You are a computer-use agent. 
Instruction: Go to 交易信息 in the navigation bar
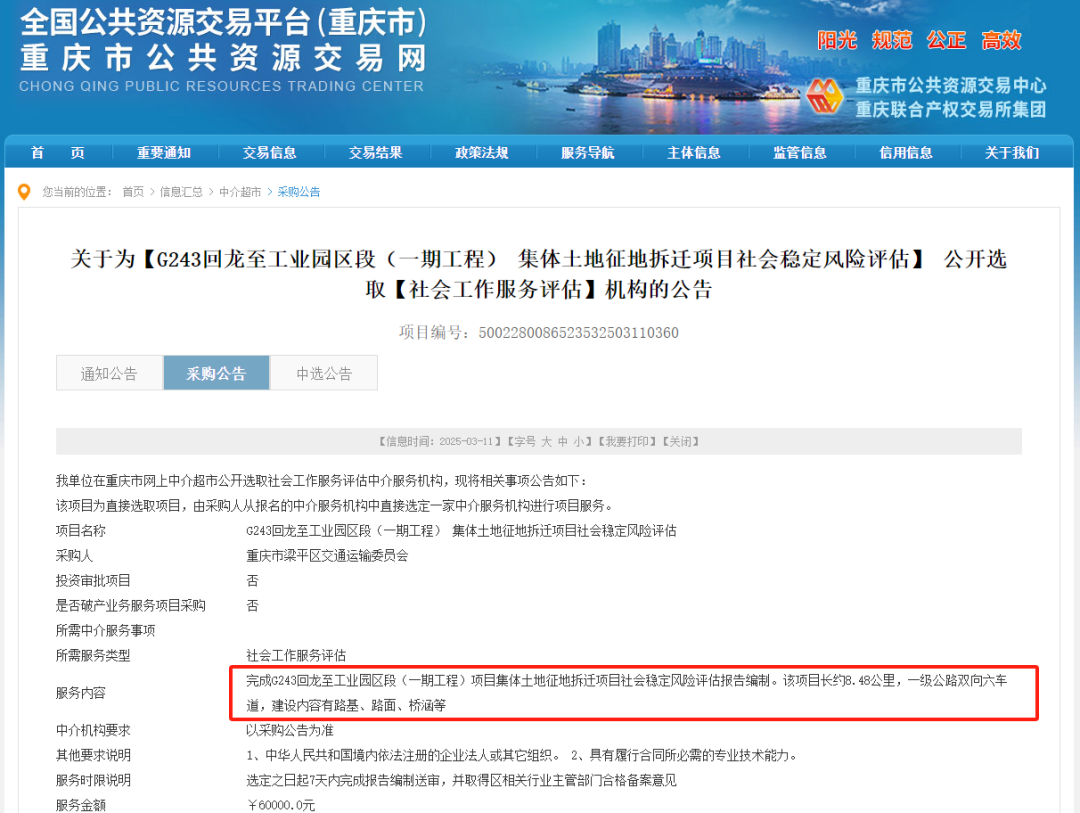269,153
